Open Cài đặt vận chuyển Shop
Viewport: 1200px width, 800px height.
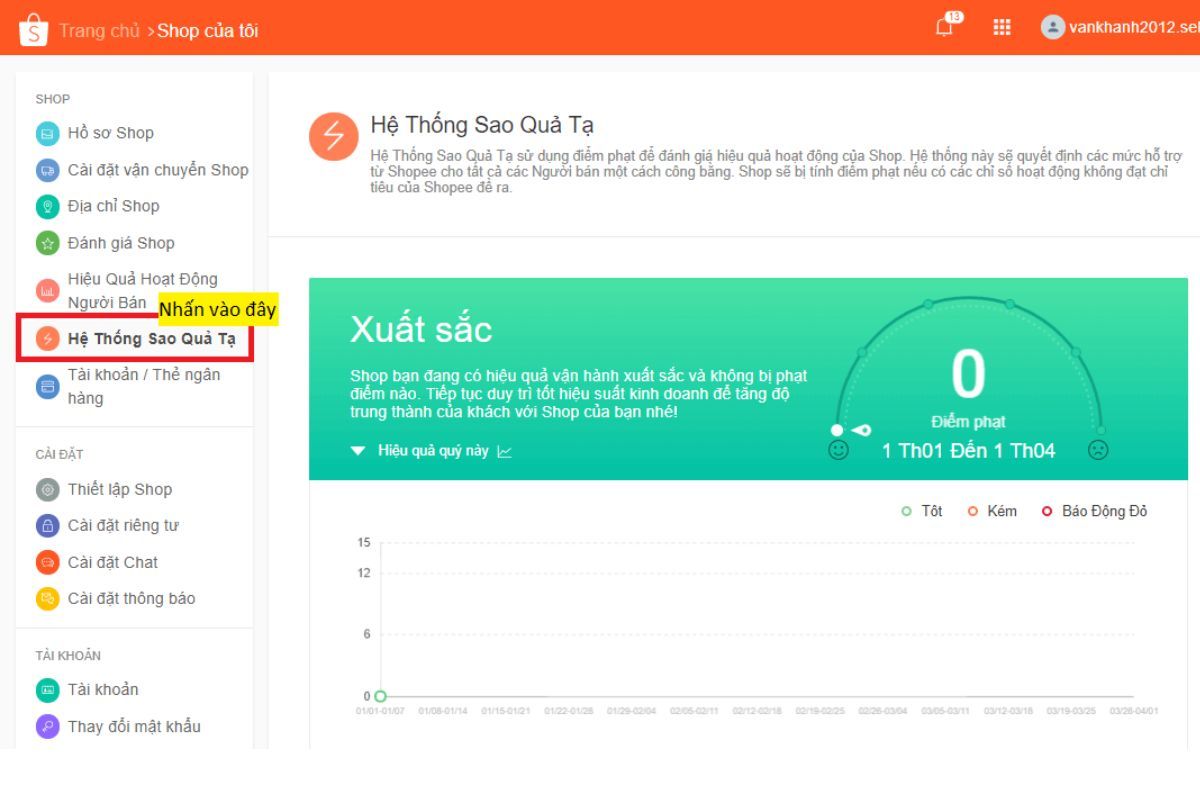158,170
